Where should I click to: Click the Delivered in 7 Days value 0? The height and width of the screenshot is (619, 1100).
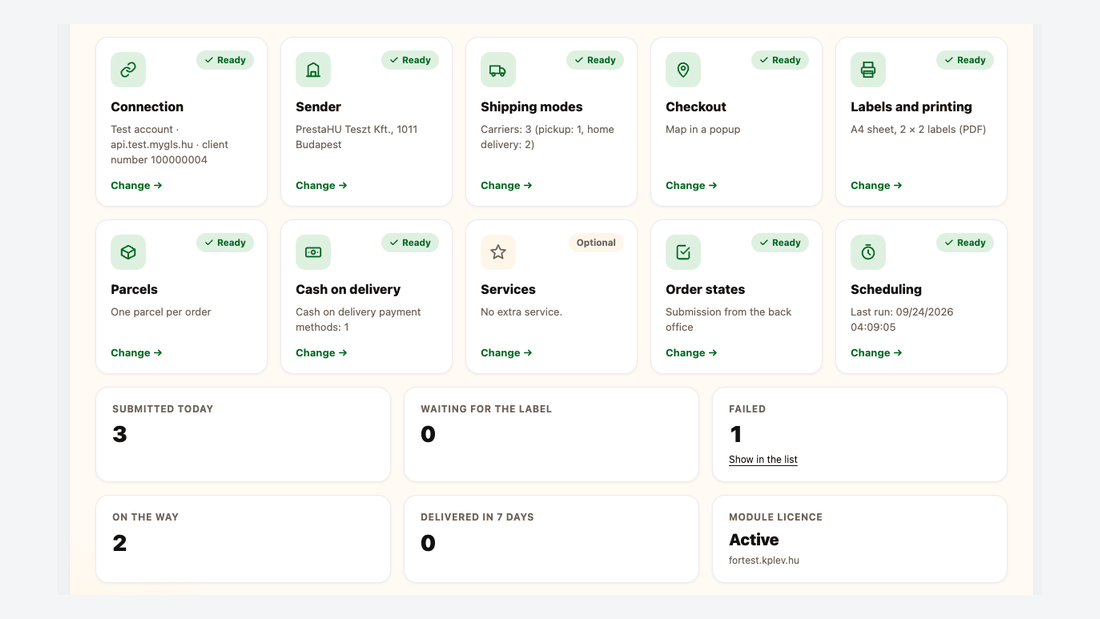(428, 543)
